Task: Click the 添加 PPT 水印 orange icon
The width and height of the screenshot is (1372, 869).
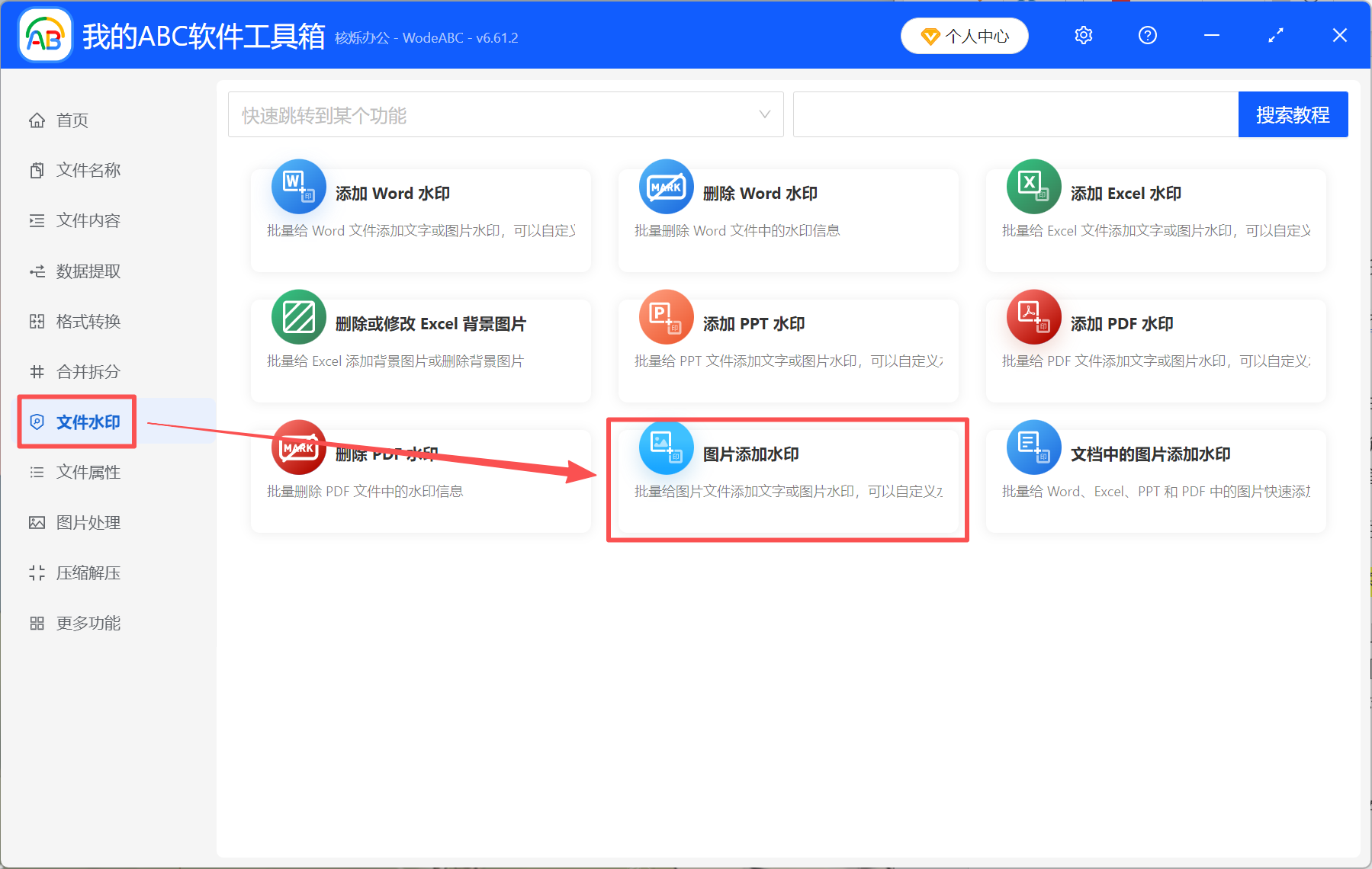Action: [x=666, y=317]
